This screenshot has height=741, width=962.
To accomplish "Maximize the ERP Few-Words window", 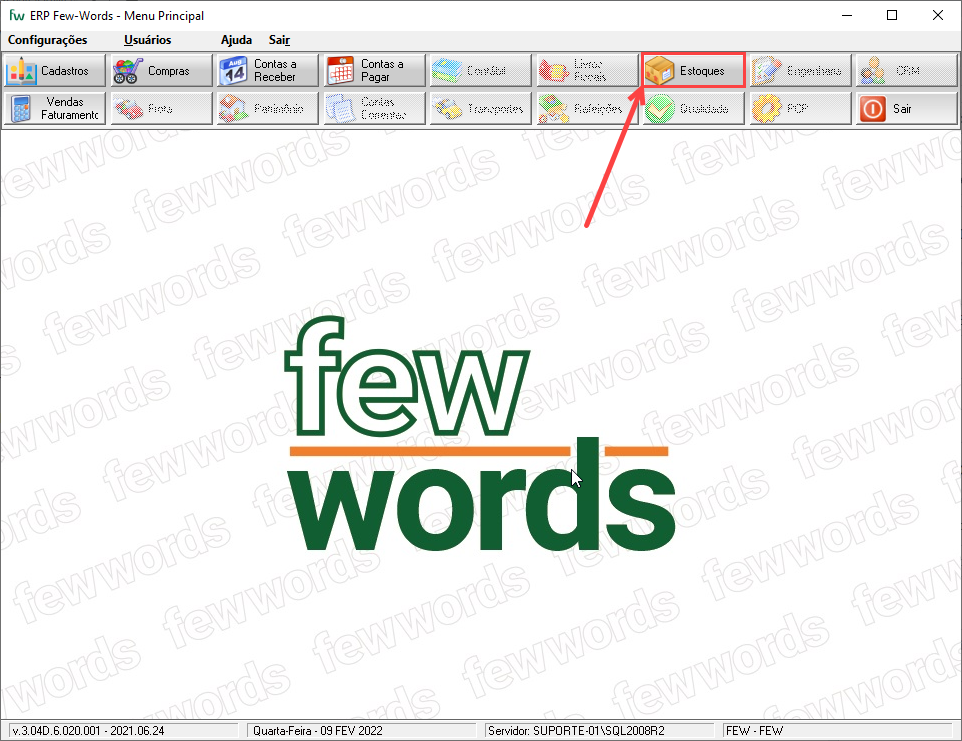I will pos(892,15).
